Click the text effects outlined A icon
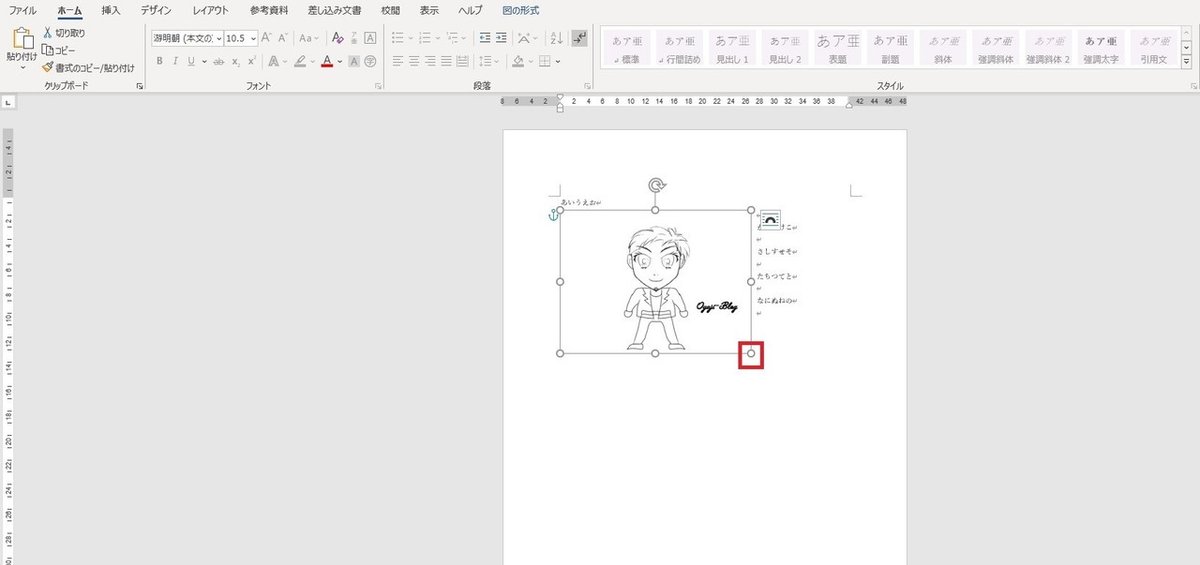This screenshot has height=565, width=1200. coord(274,61)
